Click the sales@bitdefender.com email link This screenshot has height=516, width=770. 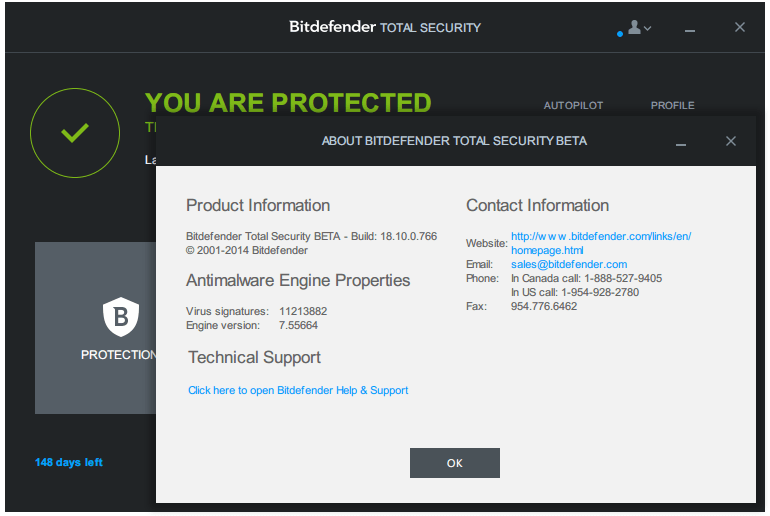[569, 264]
